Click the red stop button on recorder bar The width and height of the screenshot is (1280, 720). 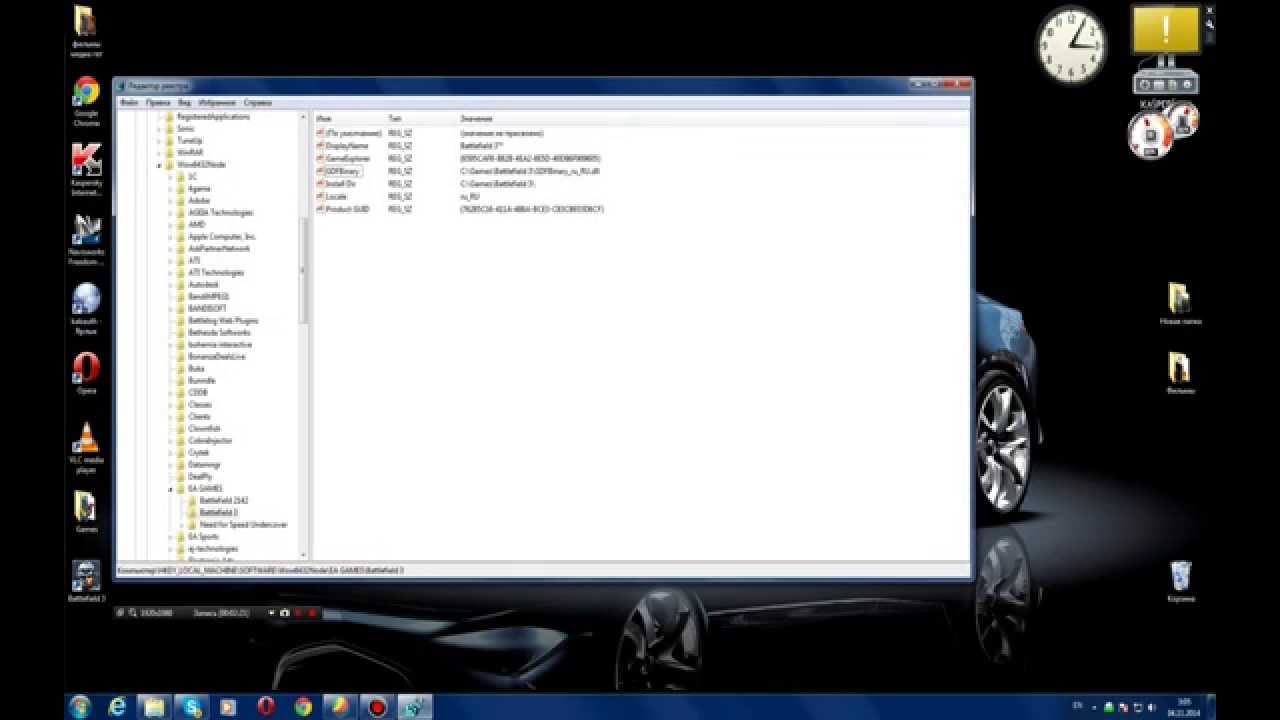click(312, 612)
